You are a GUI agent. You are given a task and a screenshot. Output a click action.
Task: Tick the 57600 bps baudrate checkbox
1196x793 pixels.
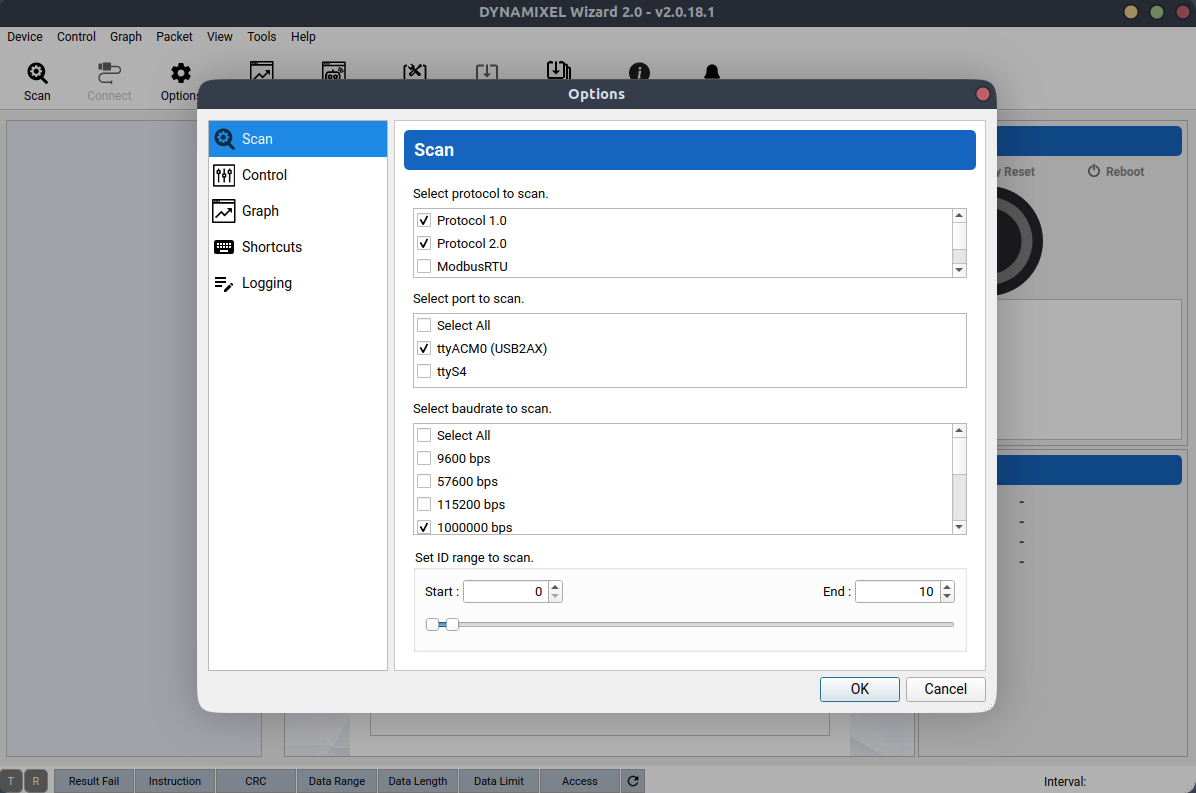(424, 482)
